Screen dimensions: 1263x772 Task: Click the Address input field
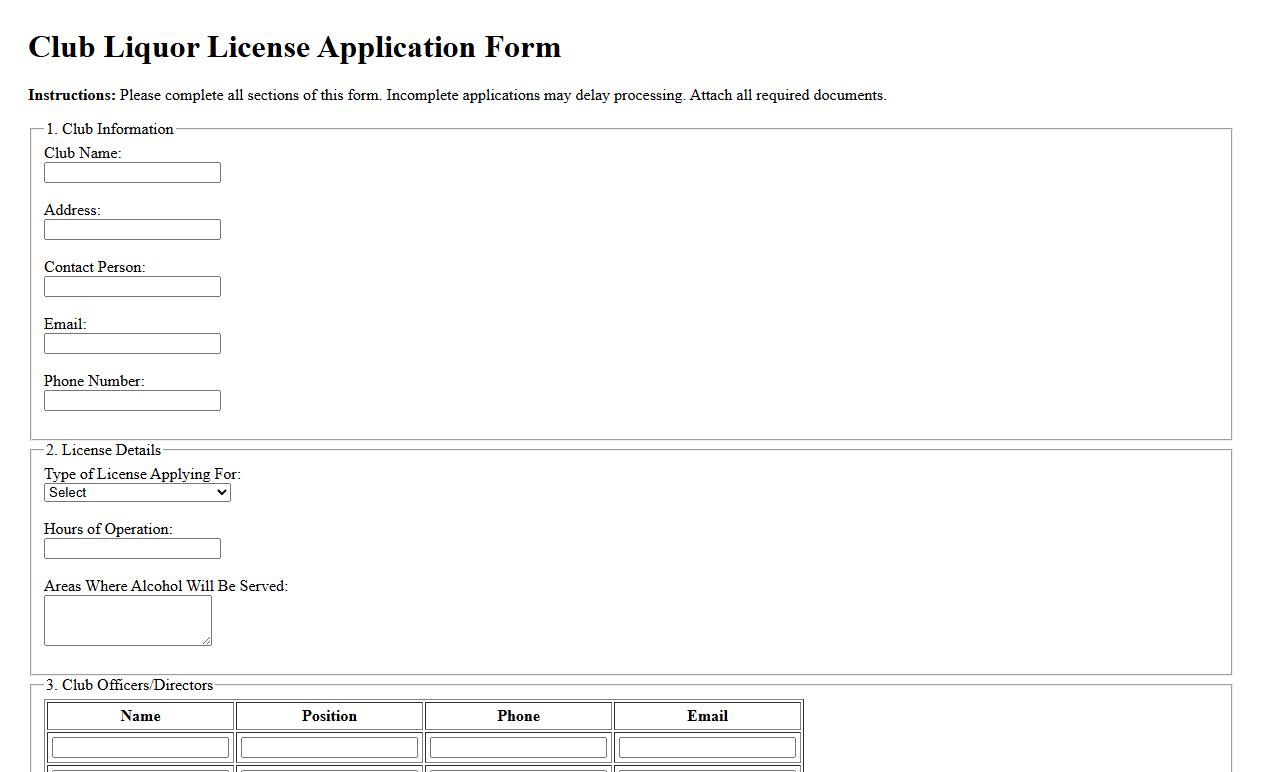point(132,229)
